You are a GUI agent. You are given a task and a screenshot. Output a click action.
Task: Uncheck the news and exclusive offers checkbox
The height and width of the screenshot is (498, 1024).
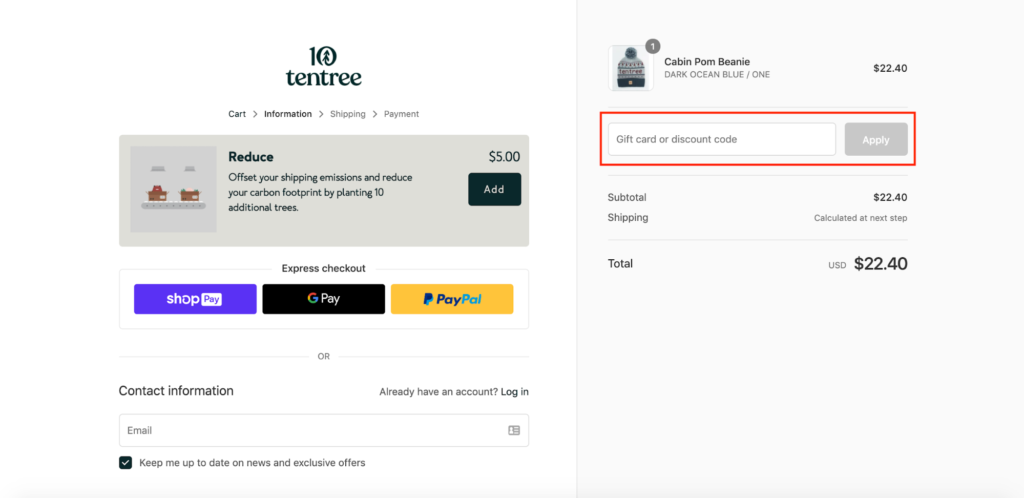(x=125, y=463)
